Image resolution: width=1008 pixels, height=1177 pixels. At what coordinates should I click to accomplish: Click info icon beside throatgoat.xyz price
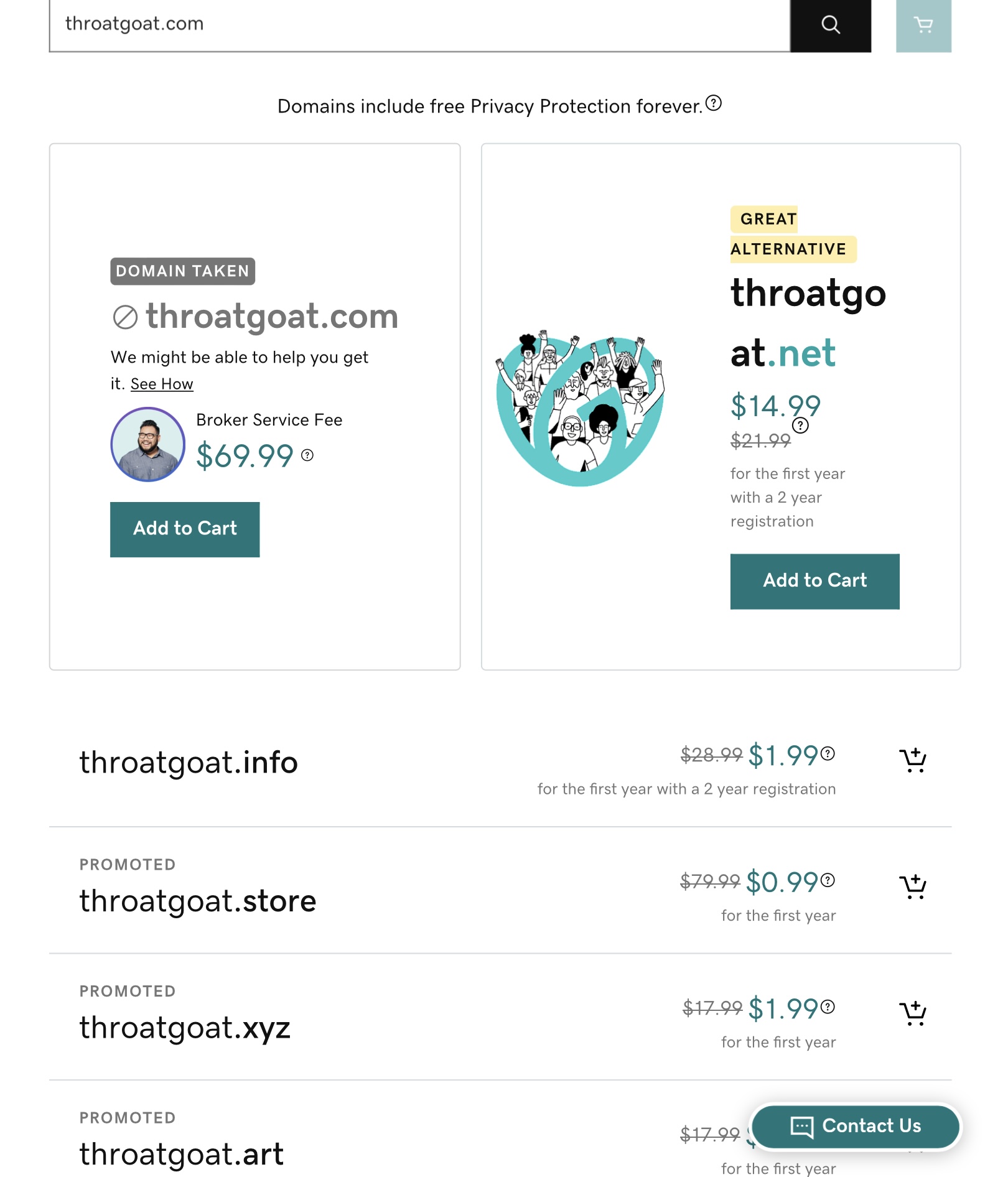pyautogui.click(x=828, y=1007)
